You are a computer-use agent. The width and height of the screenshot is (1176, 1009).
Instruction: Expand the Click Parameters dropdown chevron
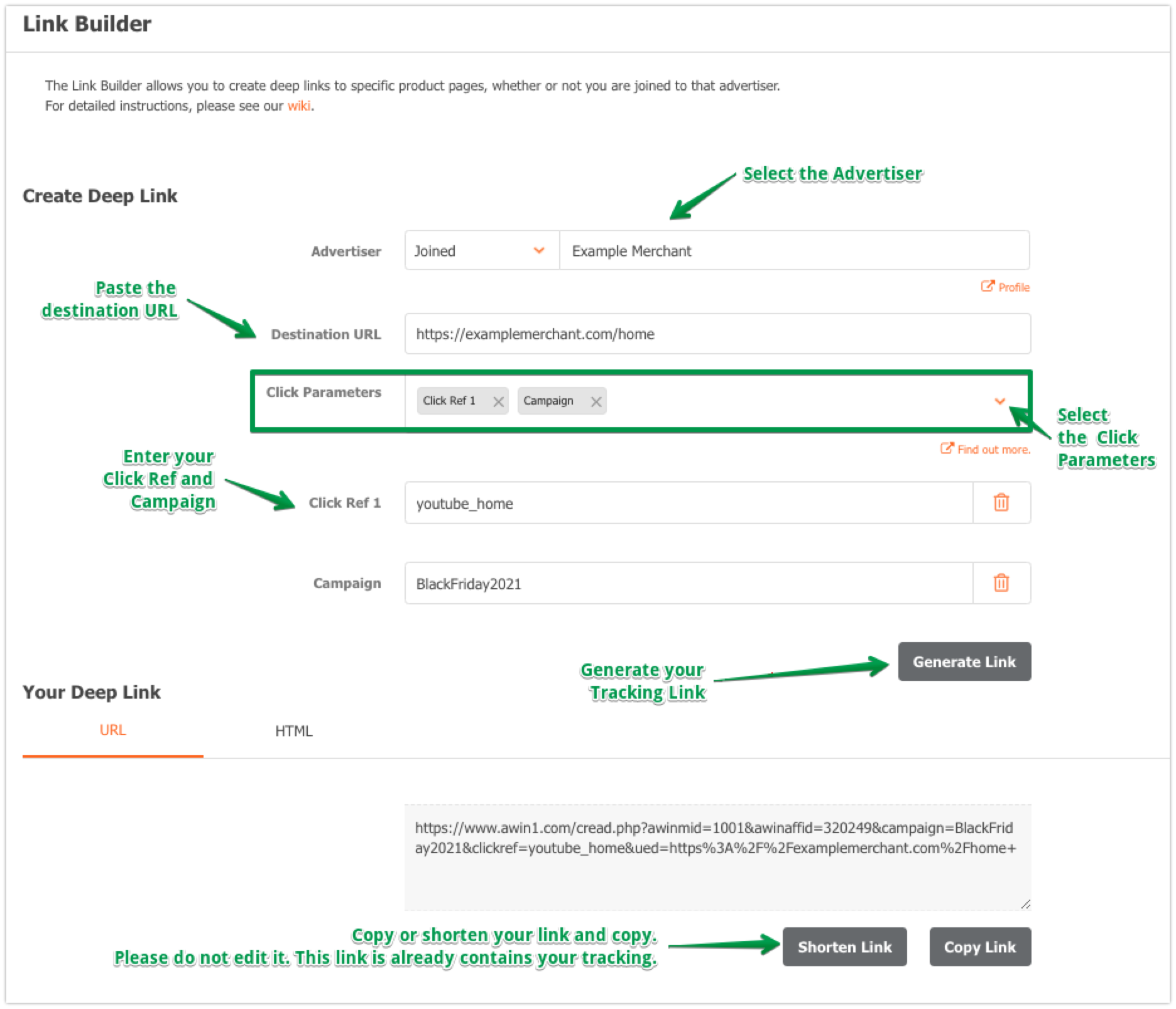click(1000, 401)
